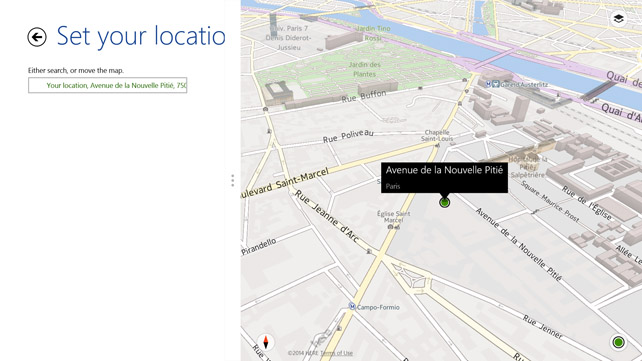
Task: Click the Jardin des Plantes park label
Action: click(x=364, y=69)
